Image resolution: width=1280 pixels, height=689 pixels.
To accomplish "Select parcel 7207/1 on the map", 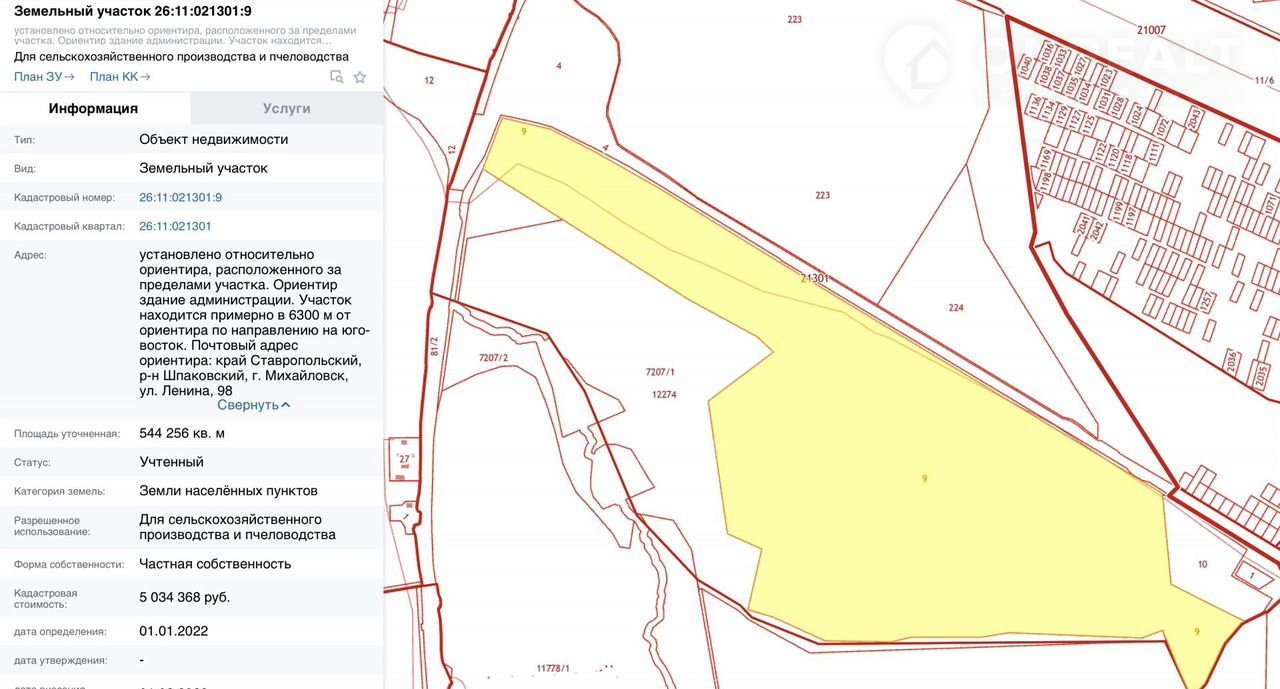I will [661, 372].
